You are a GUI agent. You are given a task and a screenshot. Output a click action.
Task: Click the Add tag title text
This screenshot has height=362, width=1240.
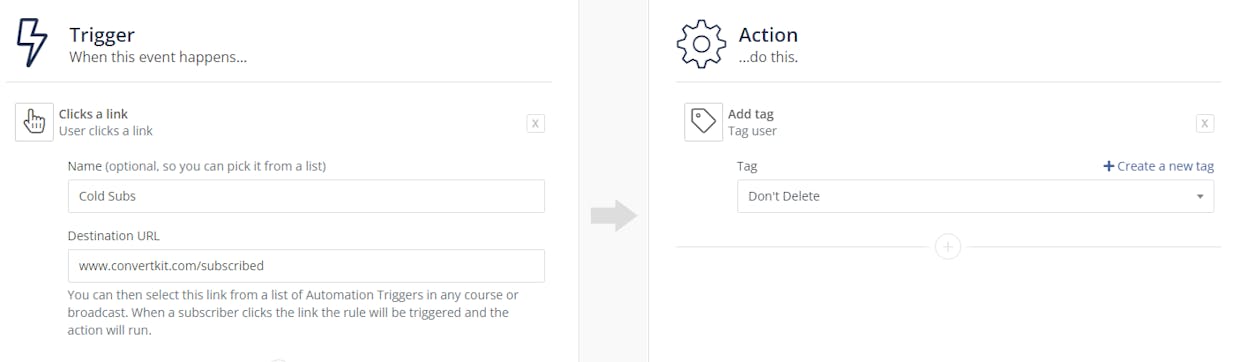point(751,114)
